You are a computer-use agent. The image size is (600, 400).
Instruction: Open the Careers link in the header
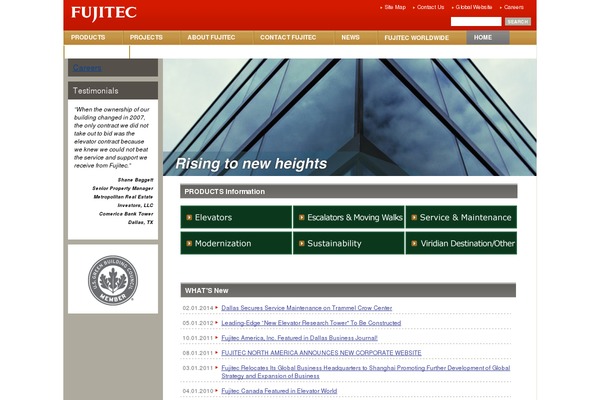coord(514,7)
